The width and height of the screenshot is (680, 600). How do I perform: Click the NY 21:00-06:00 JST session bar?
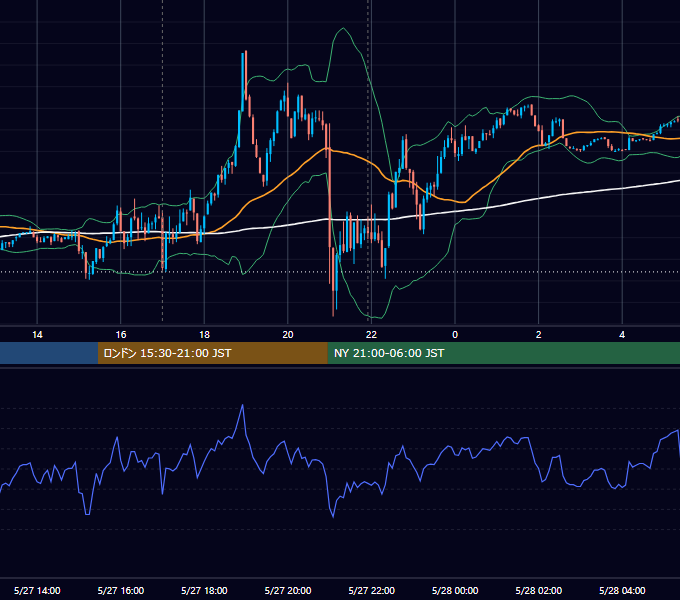pos(503,353)
